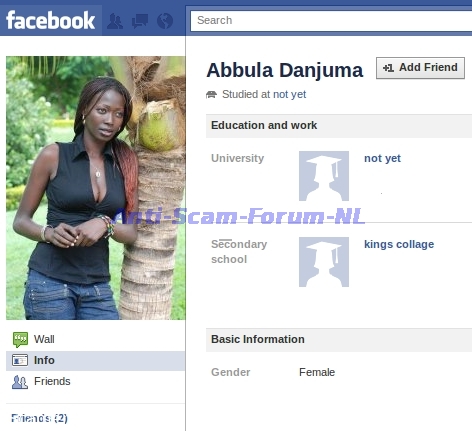The image size is (472, 431).
Task: Open the 'kings collage' school link
Action: (x=399, y=244)
